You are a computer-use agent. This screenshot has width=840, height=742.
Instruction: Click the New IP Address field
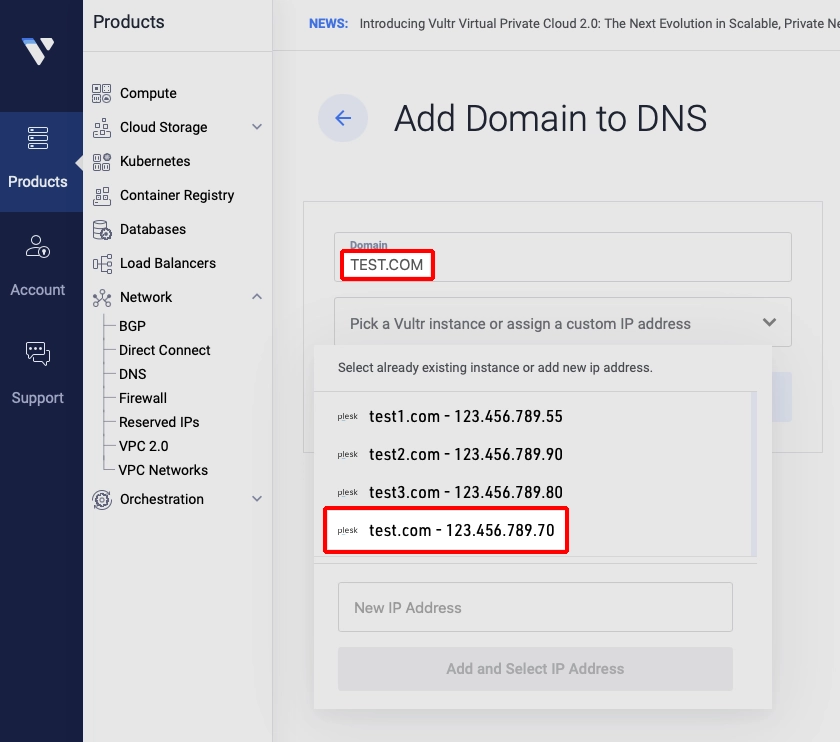(535, 607)
